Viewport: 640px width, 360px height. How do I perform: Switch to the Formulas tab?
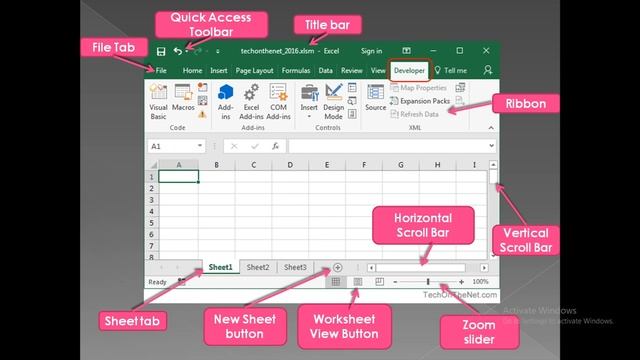[296, 71]
